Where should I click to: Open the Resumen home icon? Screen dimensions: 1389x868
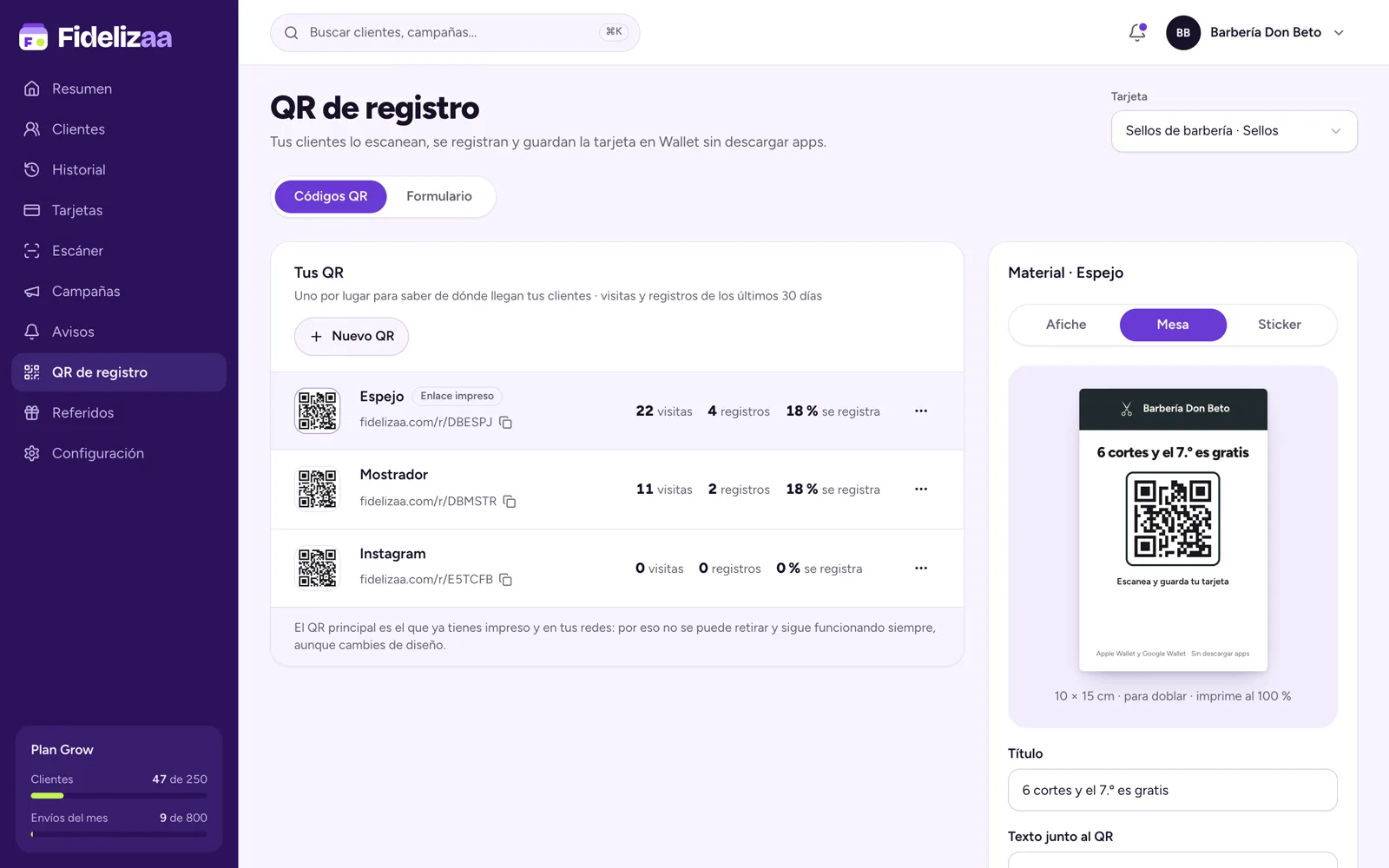[x=32, y=89]
